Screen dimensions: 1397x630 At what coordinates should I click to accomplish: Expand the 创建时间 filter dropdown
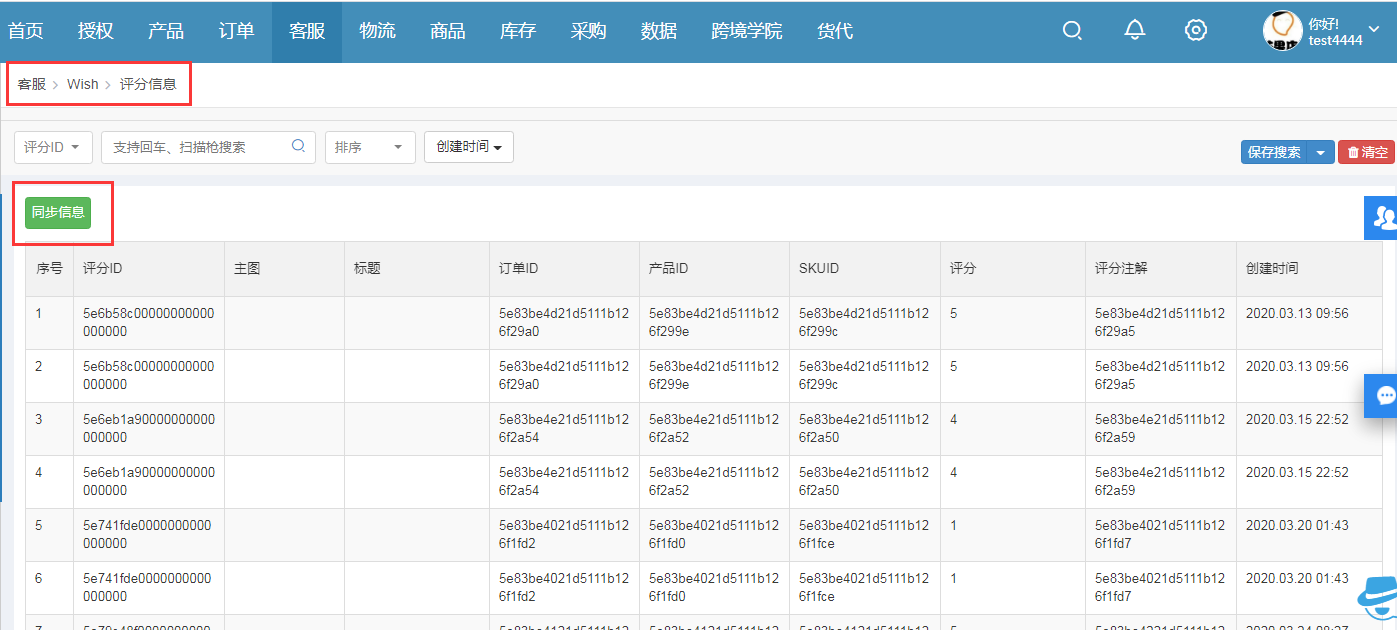pos(469,147)
